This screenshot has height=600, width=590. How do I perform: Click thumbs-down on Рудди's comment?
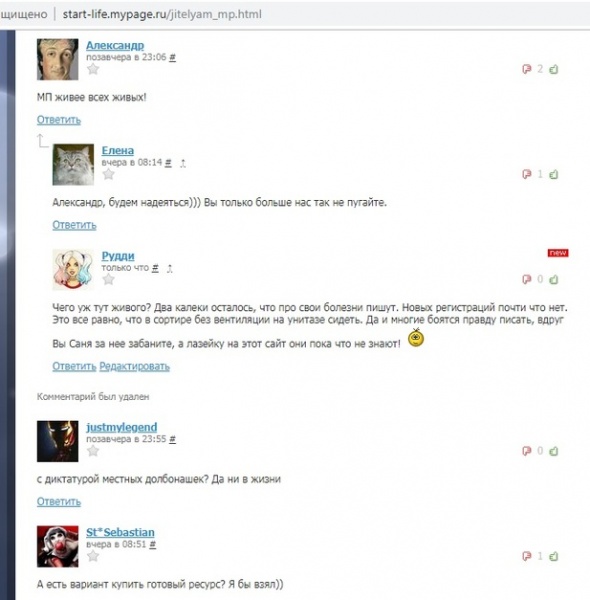(526, 280)
